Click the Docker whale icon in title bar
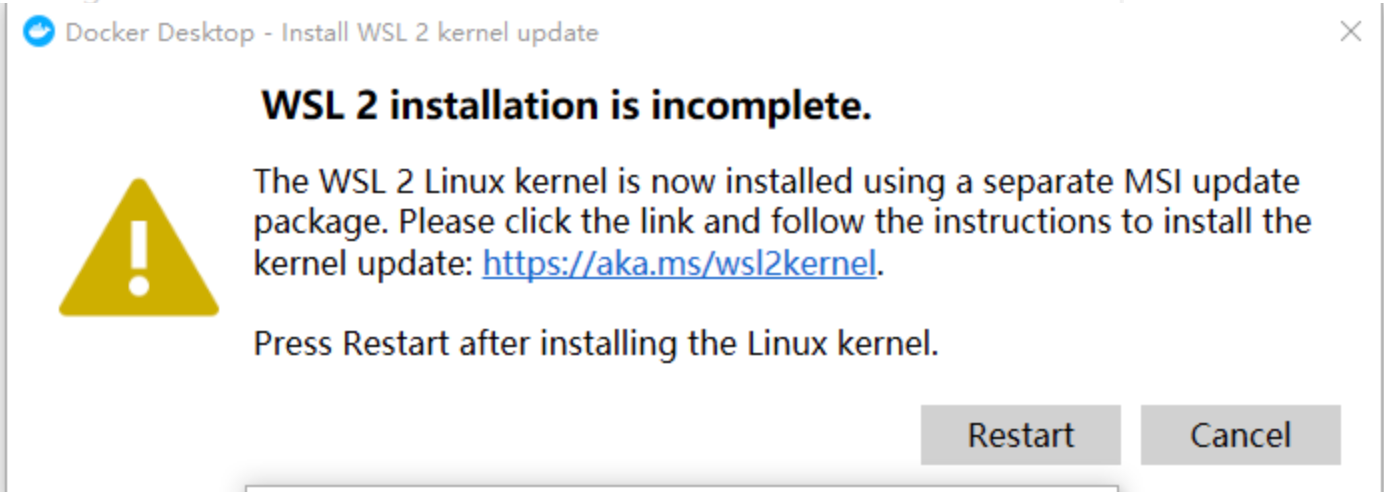Viewport: 1384px width, 492px height. pos(39,32)
